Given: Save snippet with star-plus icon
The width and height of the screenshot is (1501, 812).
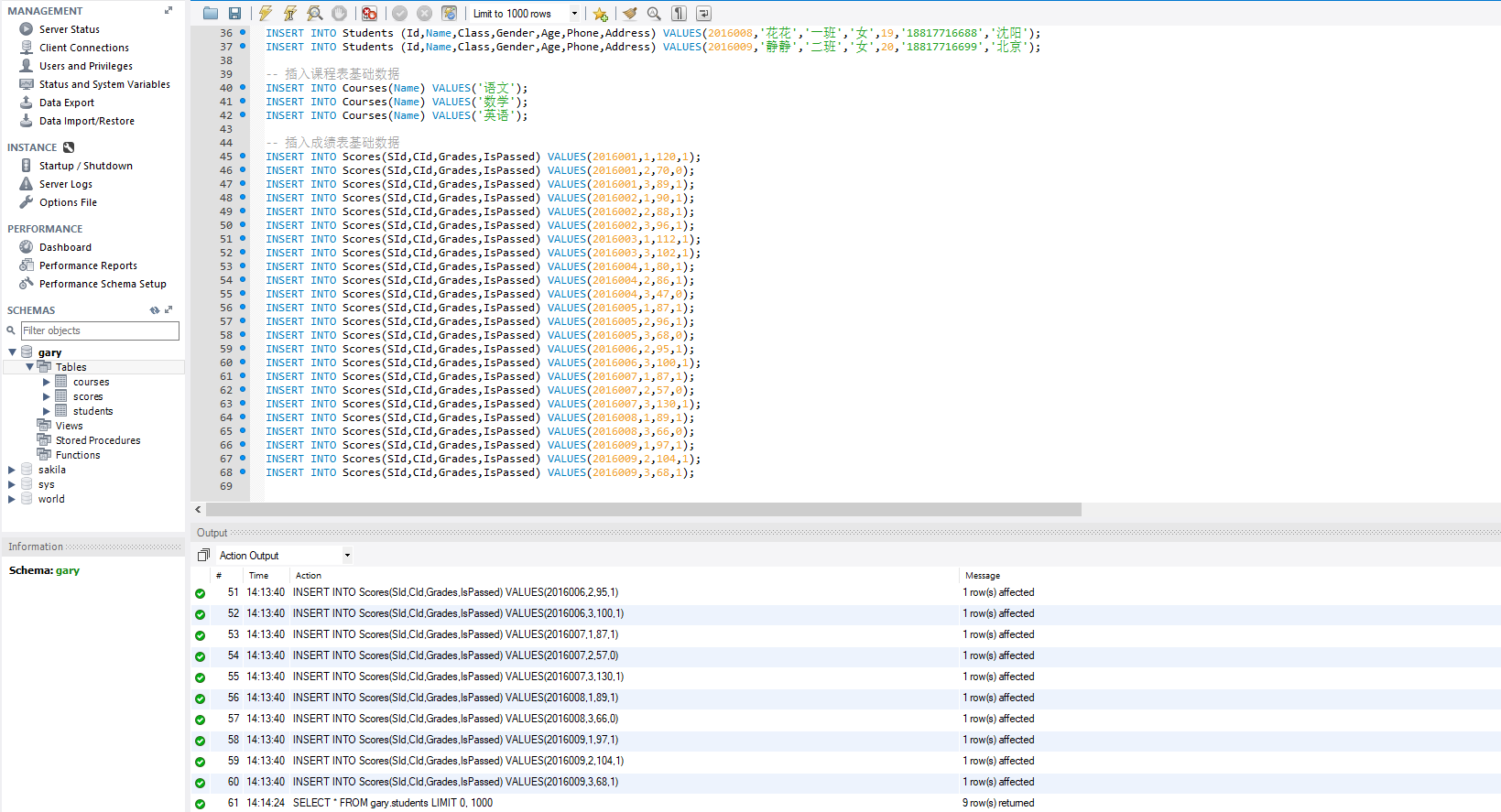Looking at the screenshot, I should (600, 14).
